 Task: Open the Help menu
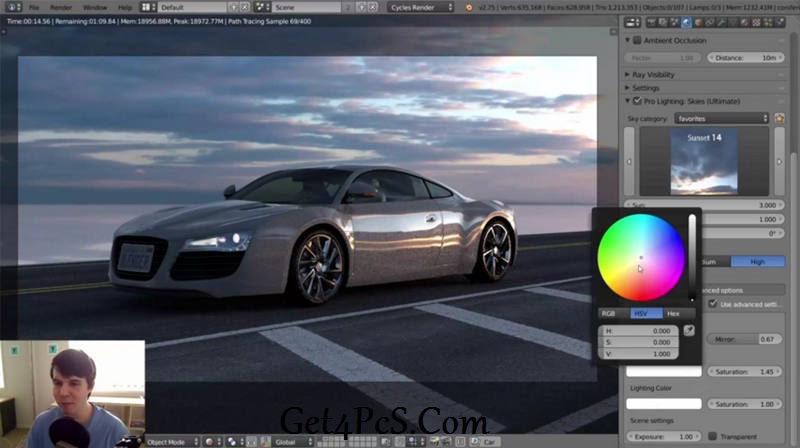pyautogui.click(x=124, y=8)
